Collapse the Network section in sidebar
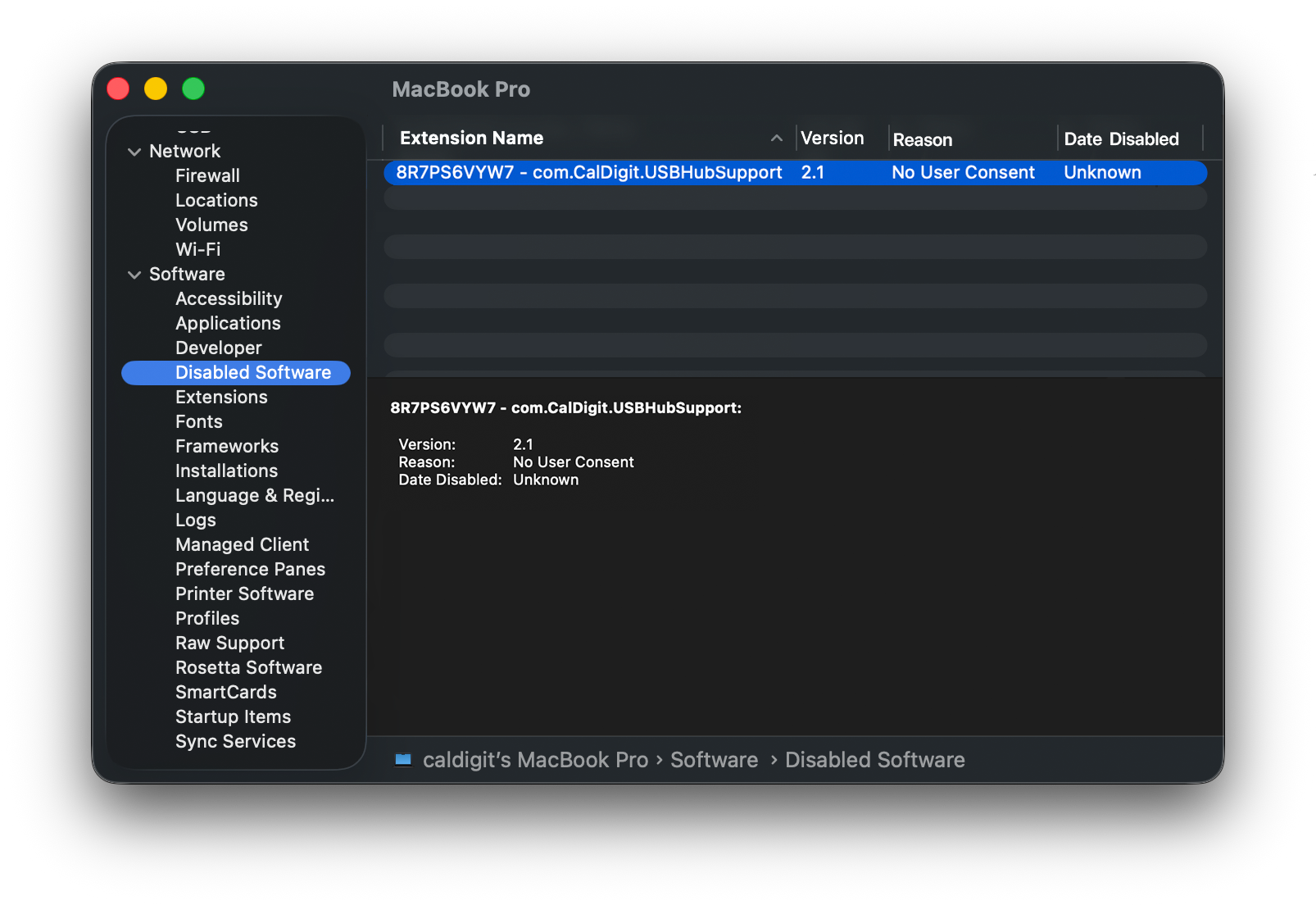 [134, 152]
